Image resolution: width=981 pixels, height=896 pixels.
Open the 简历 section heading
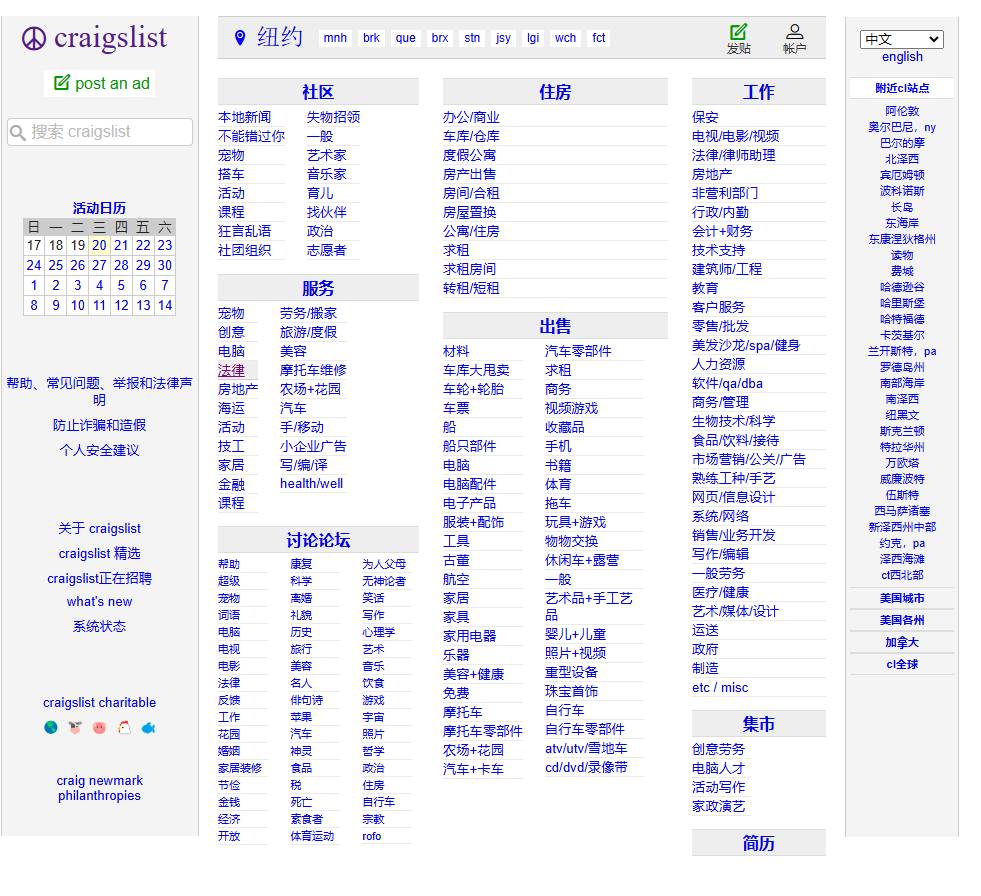tap(758, 843)
